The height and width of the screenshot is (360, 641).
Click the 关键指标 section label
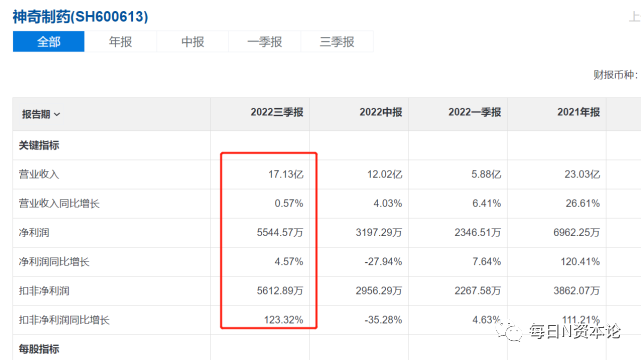click(x=39, y=145)
